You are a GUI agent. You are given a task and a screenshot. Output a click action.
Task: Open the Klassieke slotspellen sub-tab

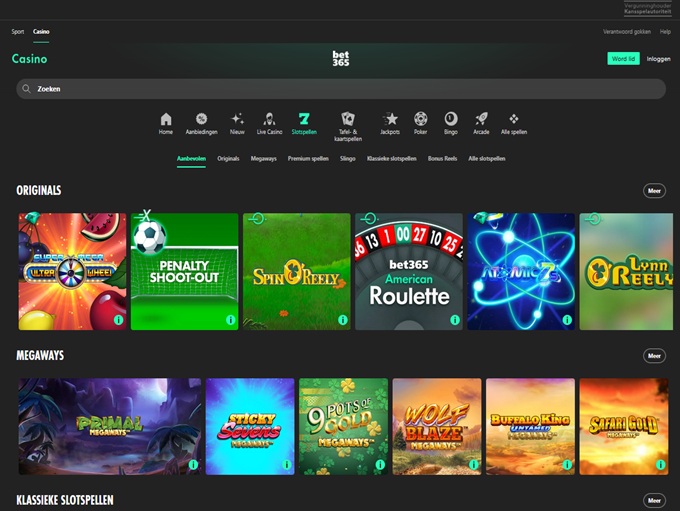coord(392,159)
